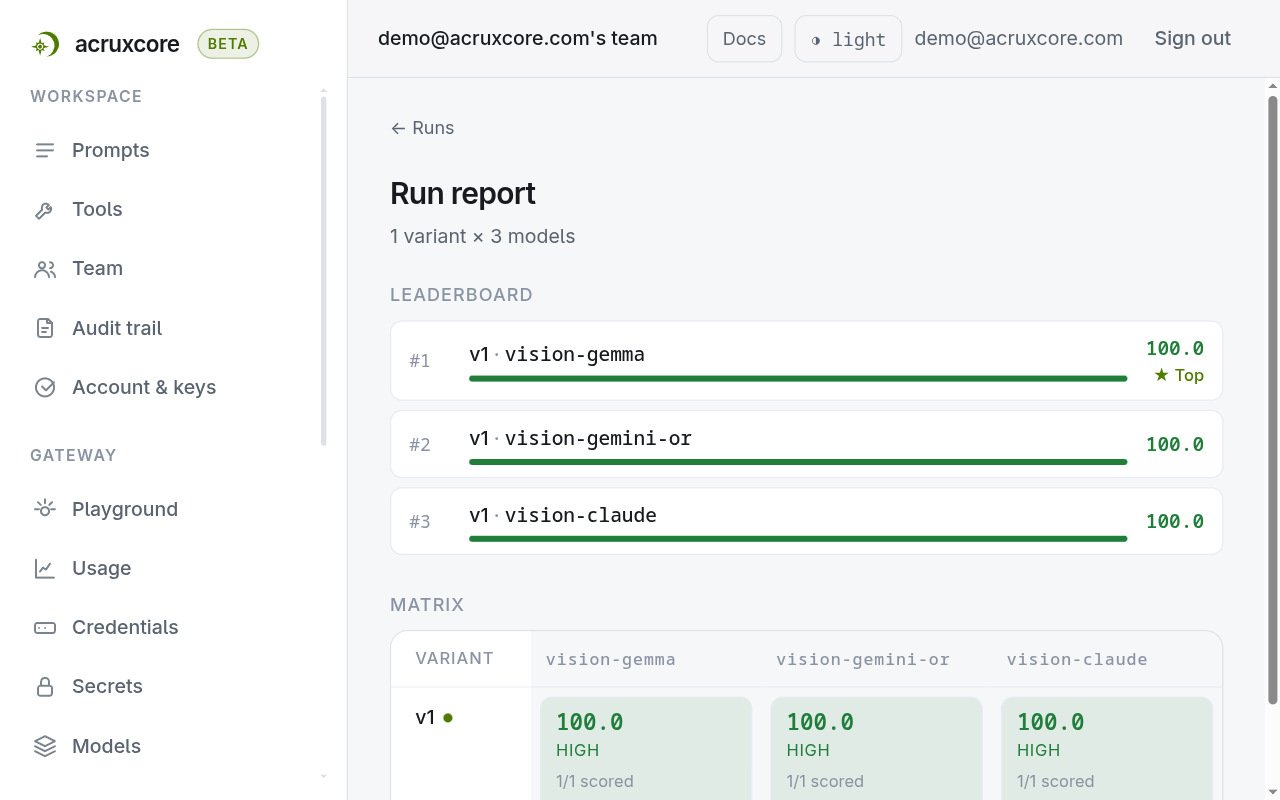
Task: Click the Usage chart icon
Action: tap(45, 568)
